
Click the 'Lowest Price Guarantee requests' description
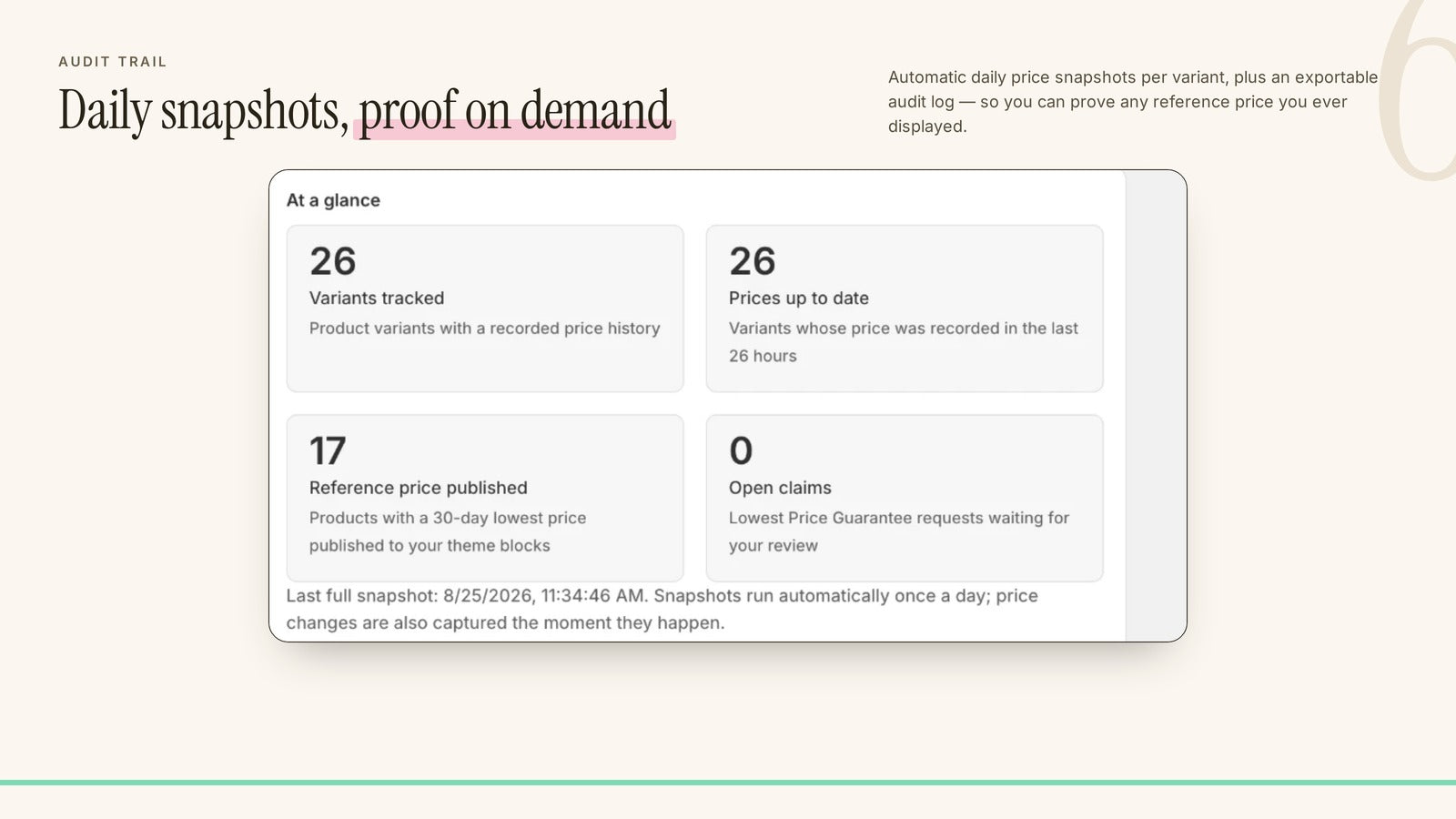(899, 531)
